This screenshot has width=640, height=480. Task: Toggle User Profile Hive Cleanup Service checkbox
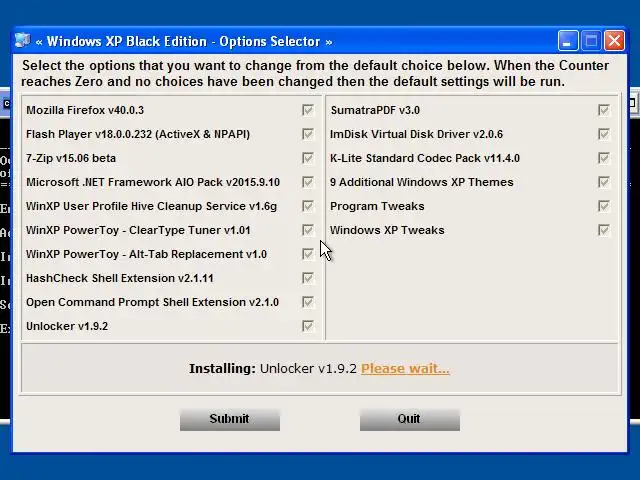click(x=308, y=206)
